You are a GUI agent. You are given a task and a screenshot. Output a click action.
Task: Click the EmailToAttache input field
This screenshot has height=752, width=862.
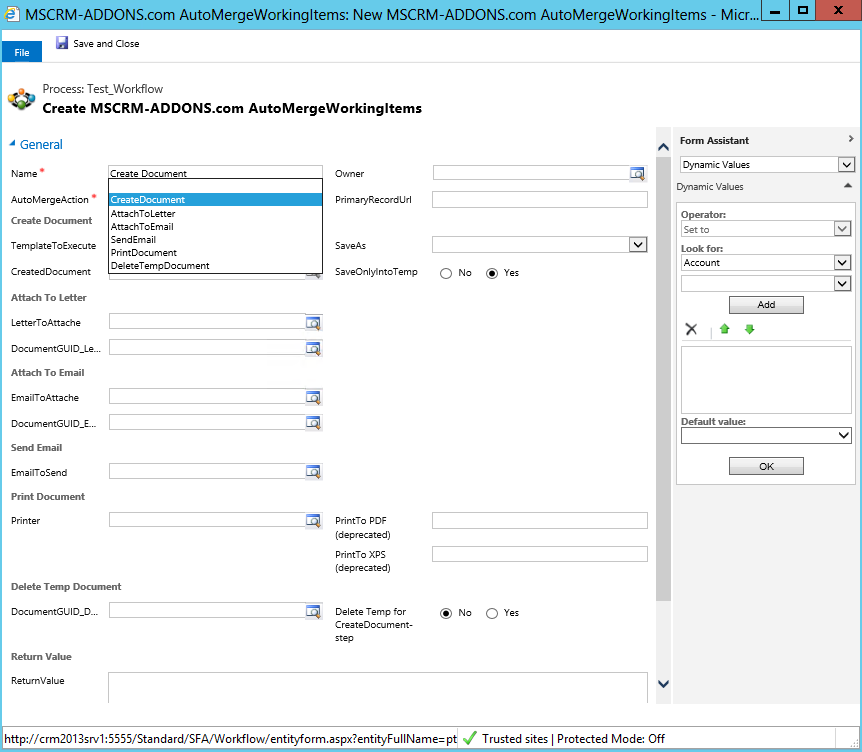tap(207, 396)
